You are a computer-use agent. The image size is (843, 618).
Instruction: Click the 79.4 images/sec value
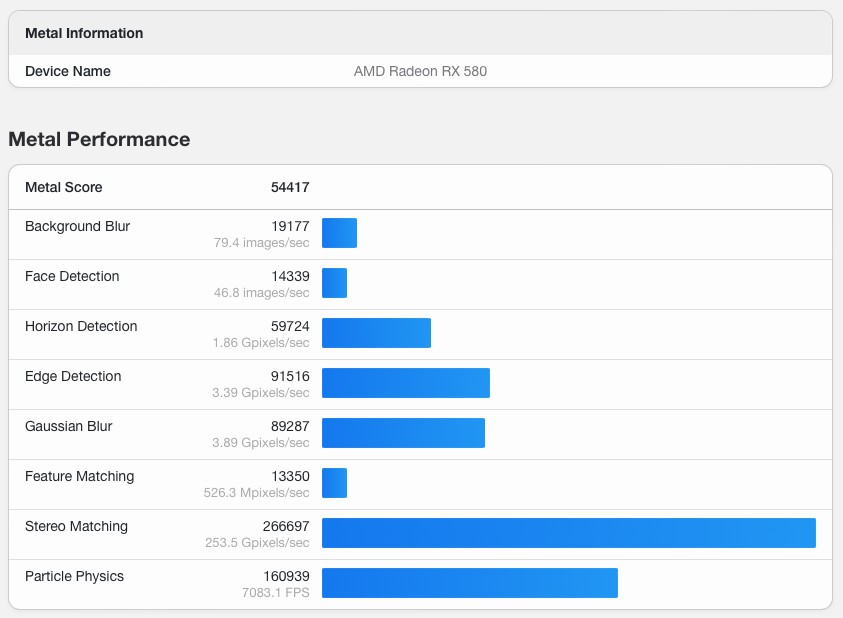(261, 243)
